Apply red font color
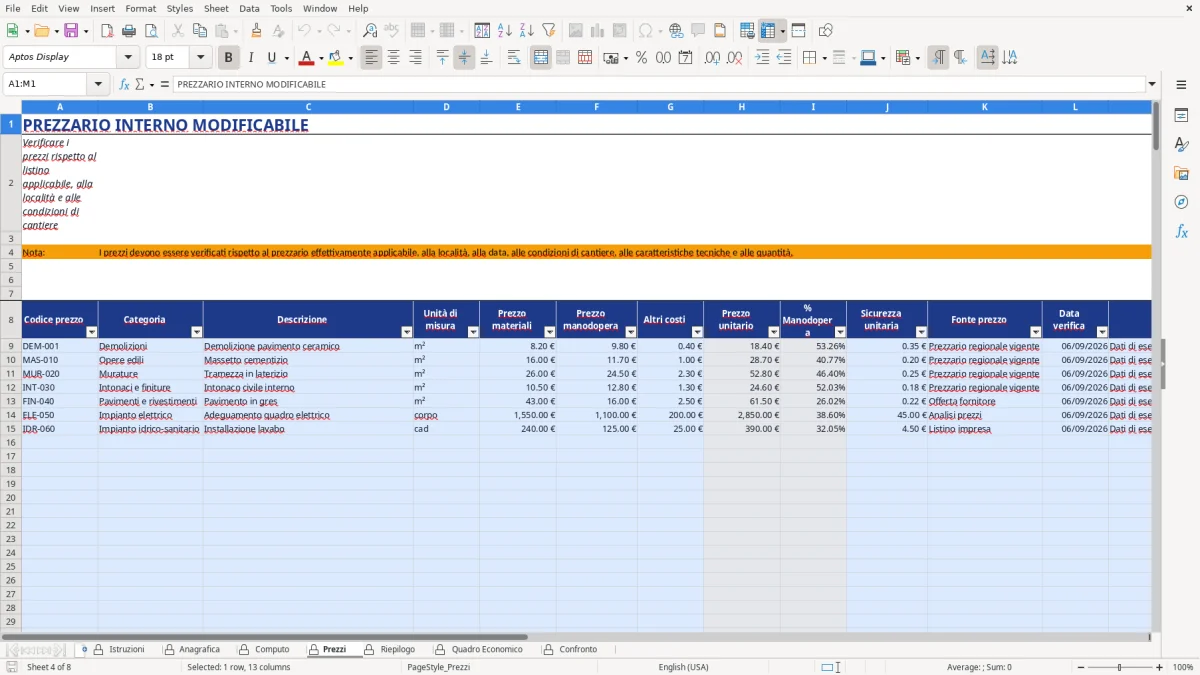Viewport: 1200px width, 675px height. [307, 58]
